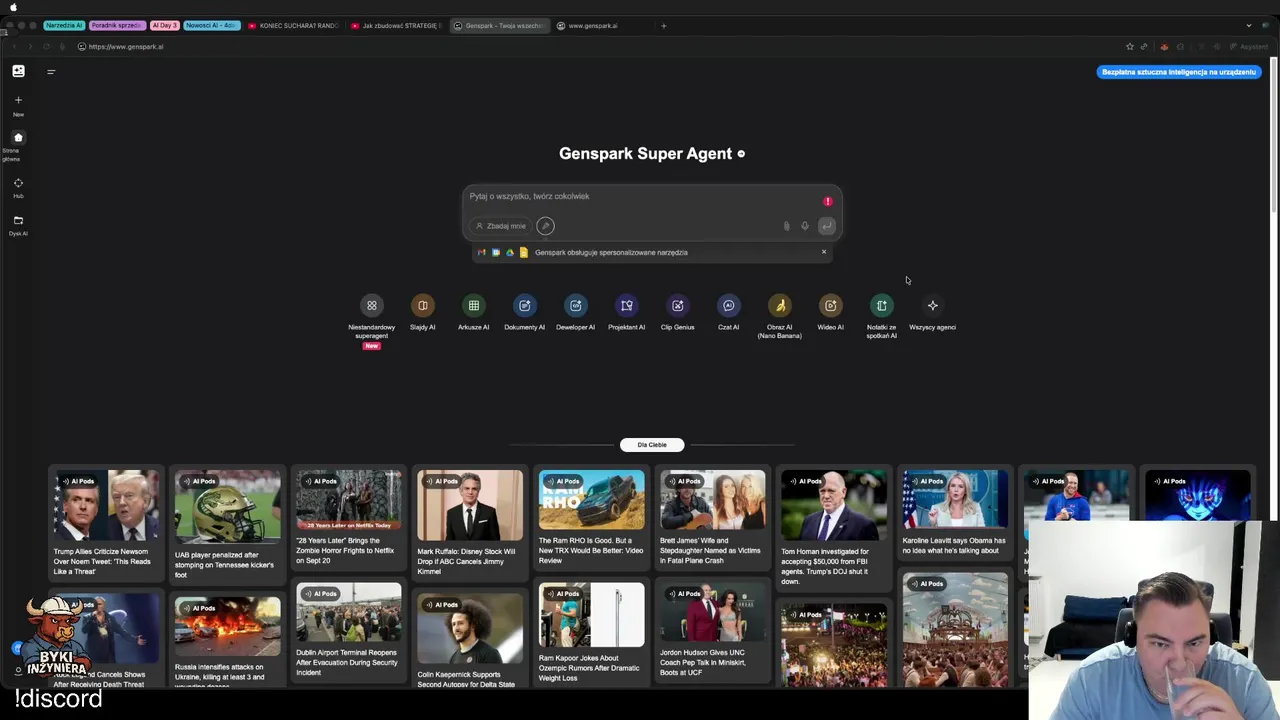Open the Trump Allies Criticize Newsom card

(x=106, y=524)
